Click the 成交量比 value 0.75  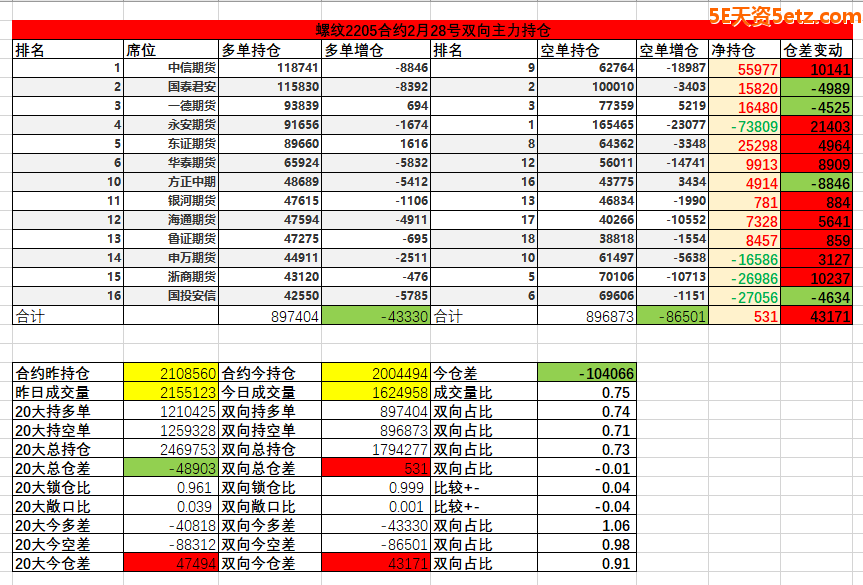[586, 392]
